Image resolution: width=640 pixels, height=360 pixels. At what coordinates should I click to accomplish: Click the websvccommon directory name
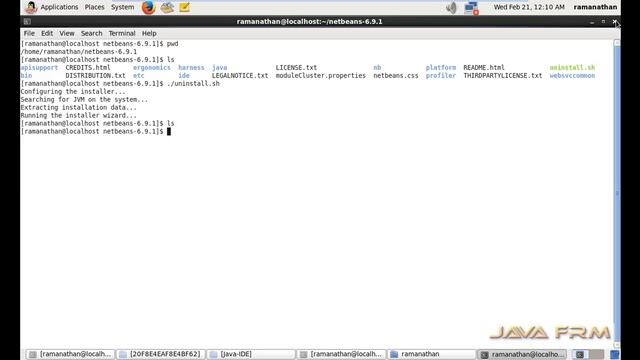click(x=572, y=76)
